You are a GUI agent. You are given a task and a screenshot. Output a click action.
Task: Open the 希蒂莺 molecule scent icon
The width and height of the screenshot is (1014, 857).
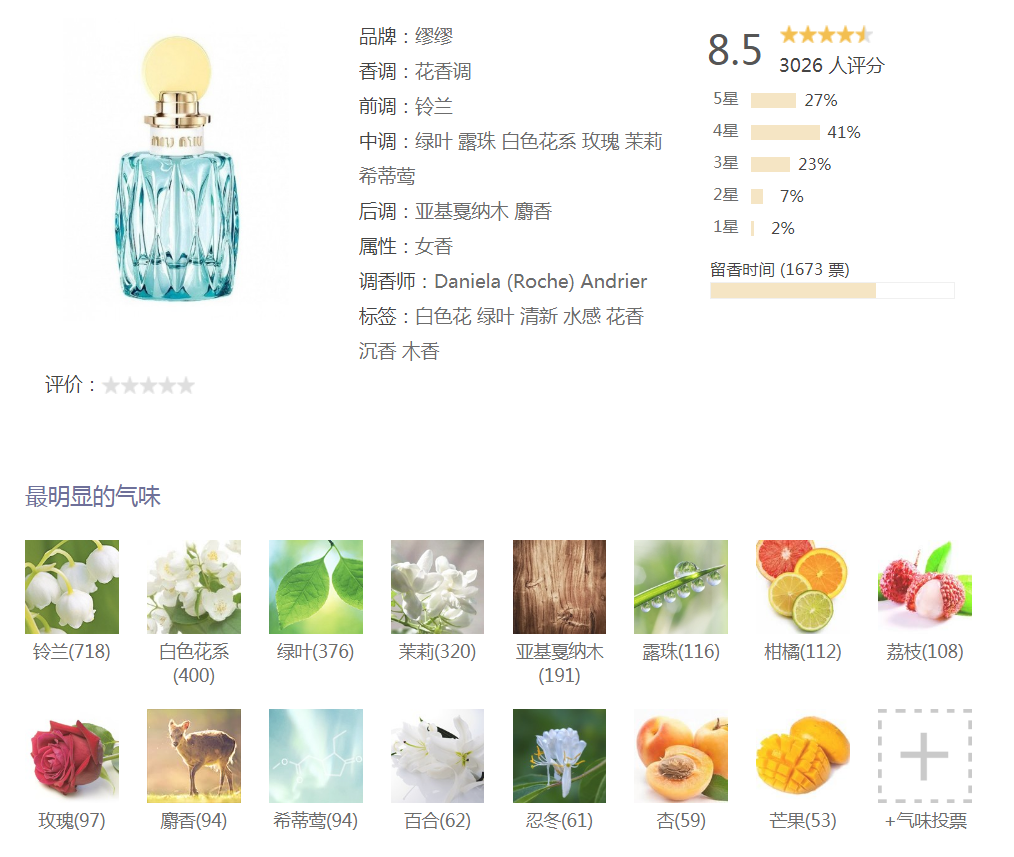pos(316,755)
